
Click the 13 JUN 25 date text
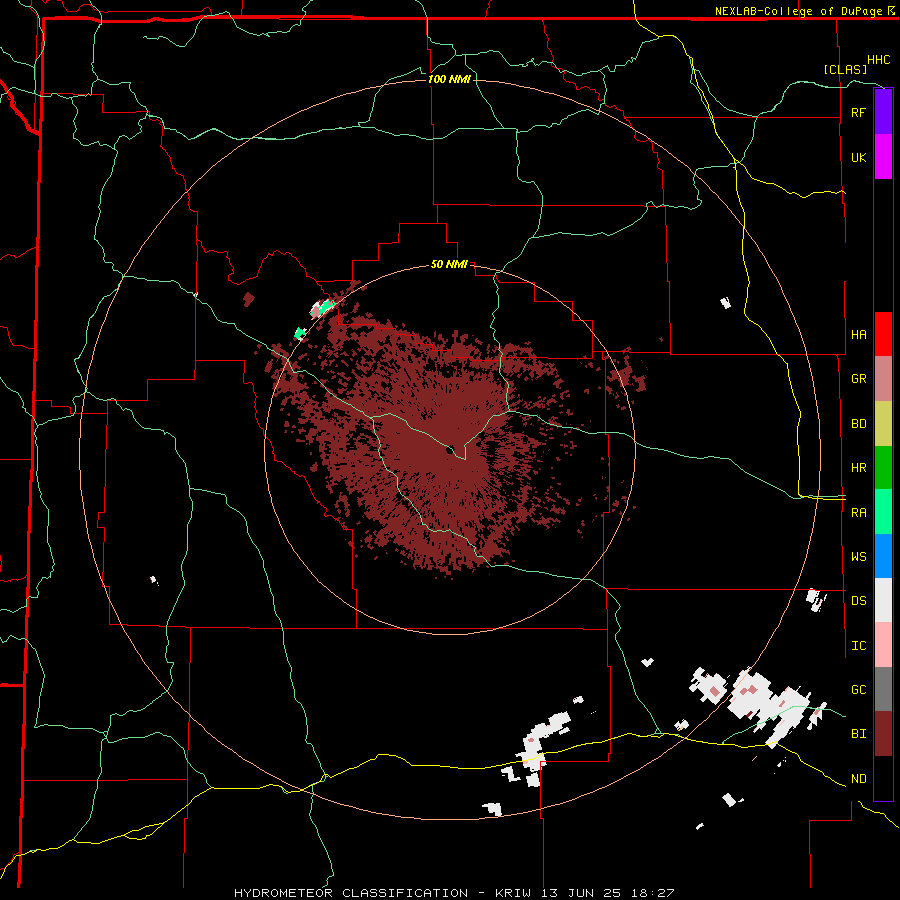click(x=583, y=893)
